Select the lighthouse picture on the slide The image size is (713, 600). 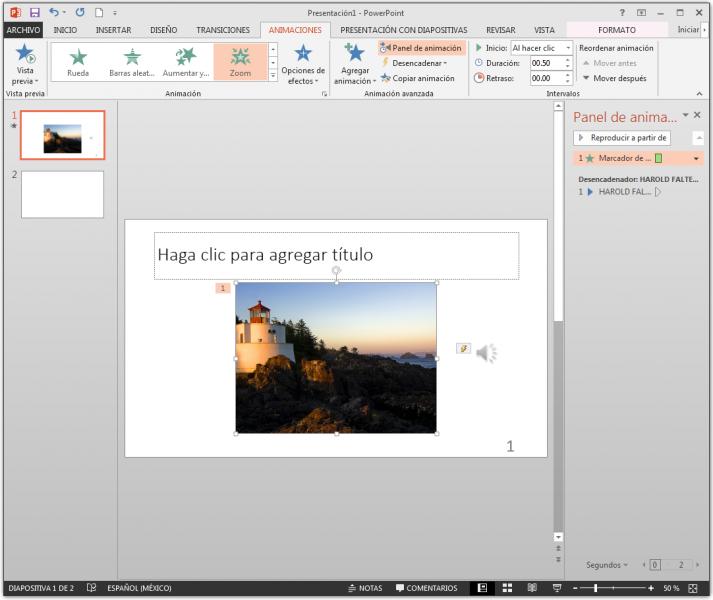(x=336, y=358)
